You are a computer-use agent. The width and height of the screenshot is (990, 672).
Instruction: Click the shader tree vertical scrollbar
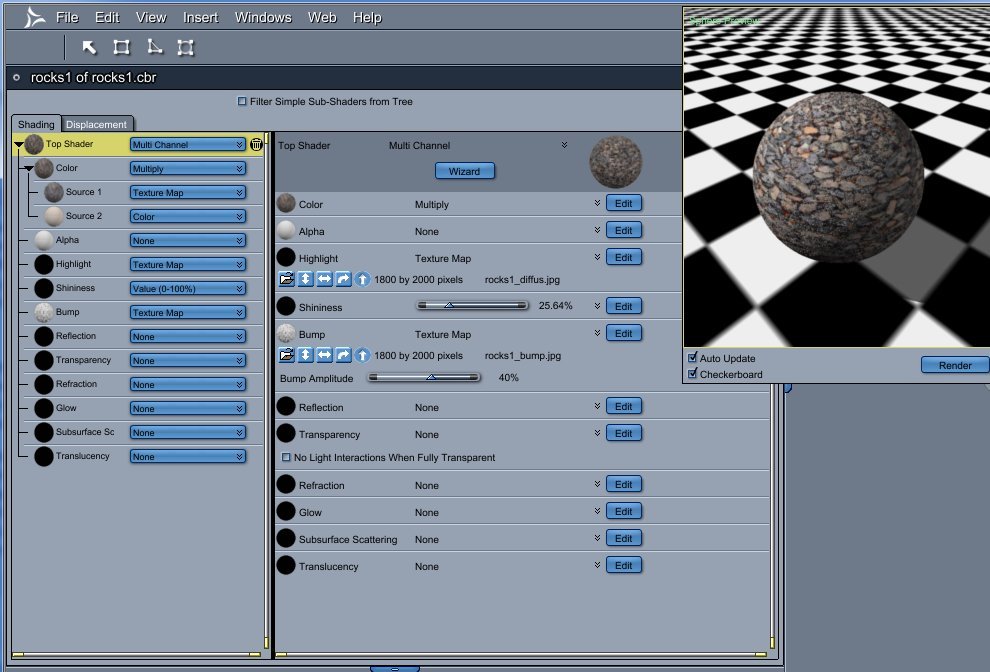[x=266, y=392]
